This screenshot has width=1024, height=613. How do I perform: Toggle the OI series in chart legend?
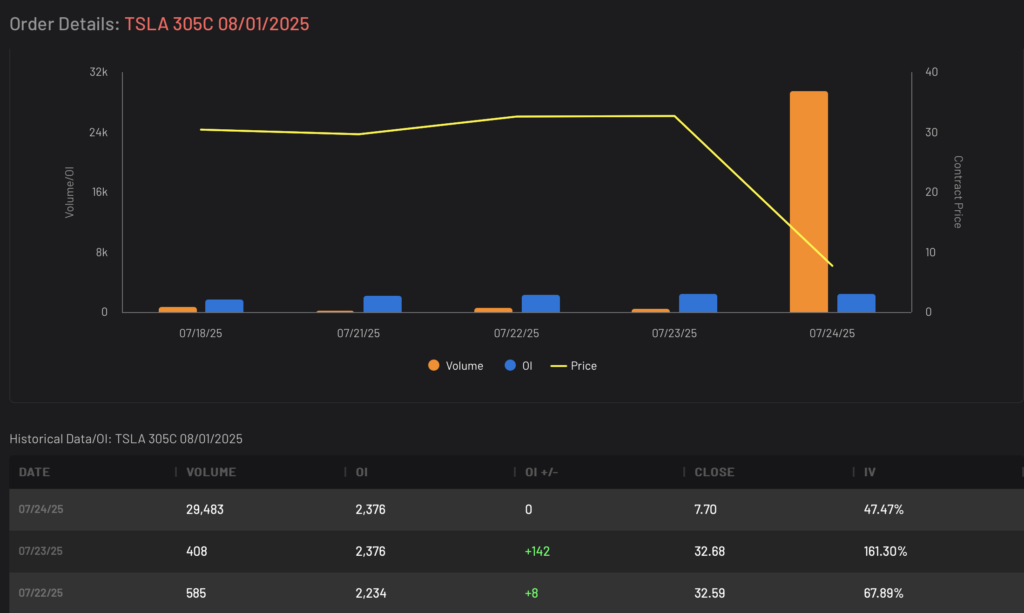point(519,366)
